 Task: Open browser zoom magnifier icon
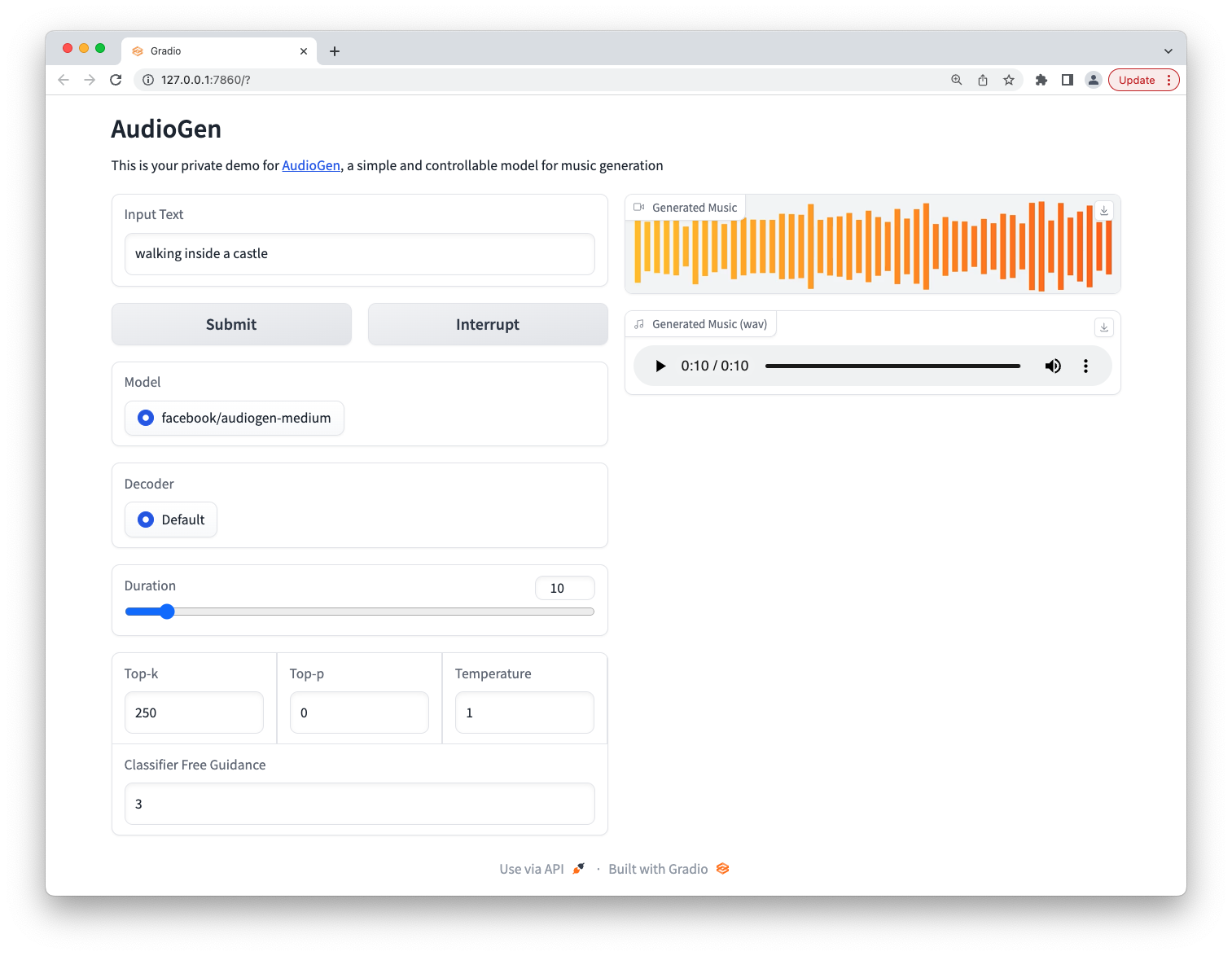point(957,80)
